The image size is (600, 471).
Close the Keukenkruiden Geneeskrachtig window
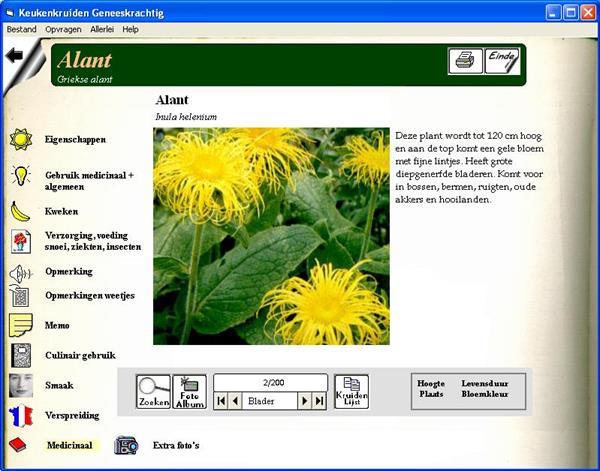[588, 13]
